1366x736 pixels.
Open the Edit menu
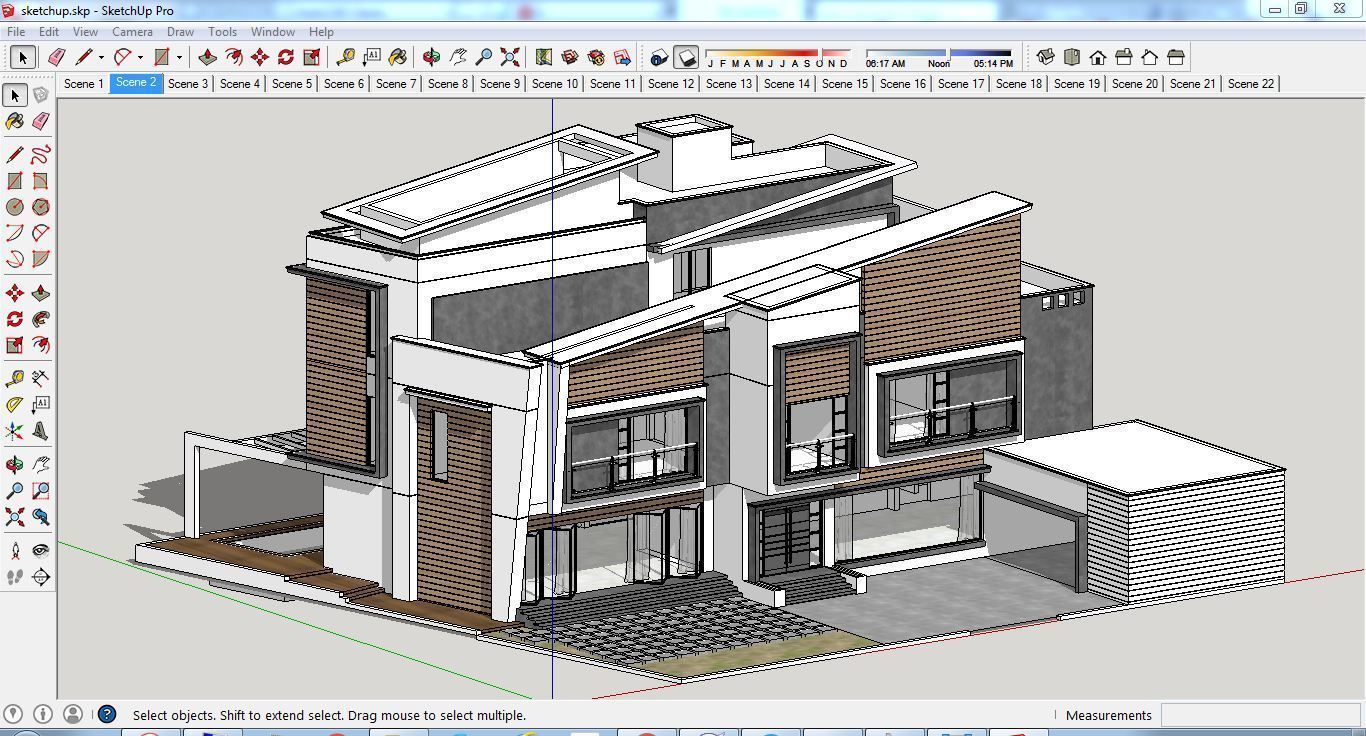(x=49, y=32)
